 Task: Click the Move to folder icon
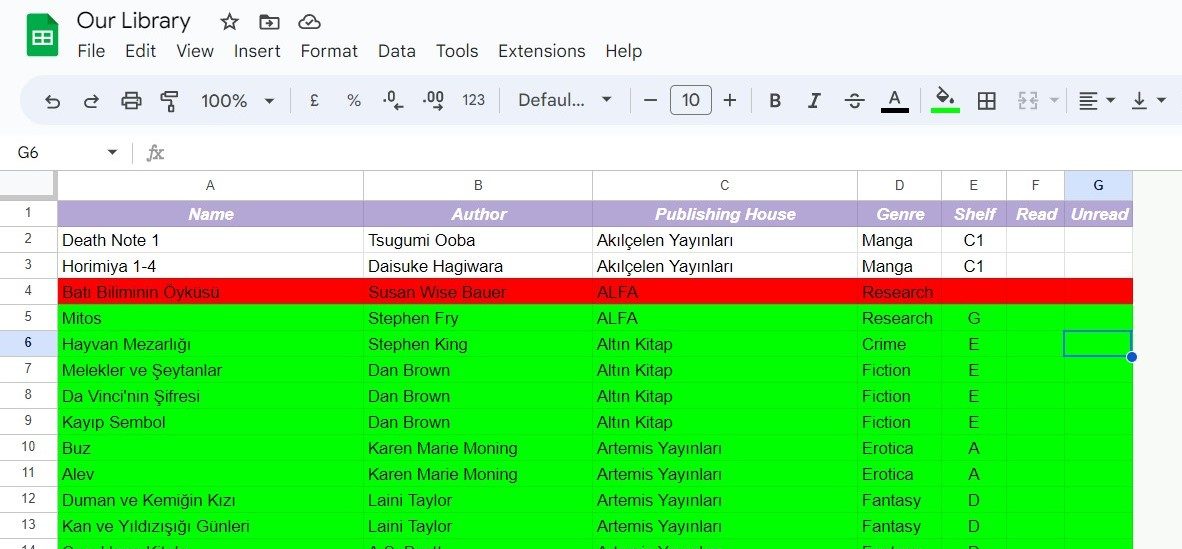(269, 22)
